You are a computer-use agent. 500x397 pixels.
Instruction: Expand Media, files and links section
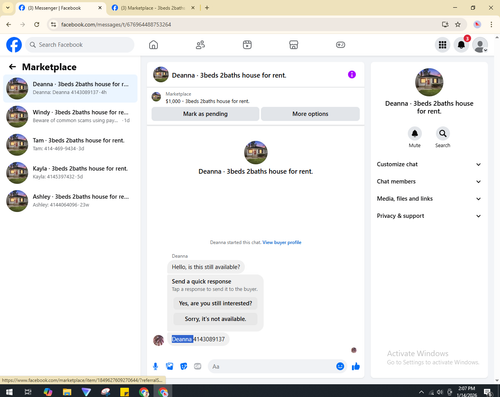click(429, 199)
